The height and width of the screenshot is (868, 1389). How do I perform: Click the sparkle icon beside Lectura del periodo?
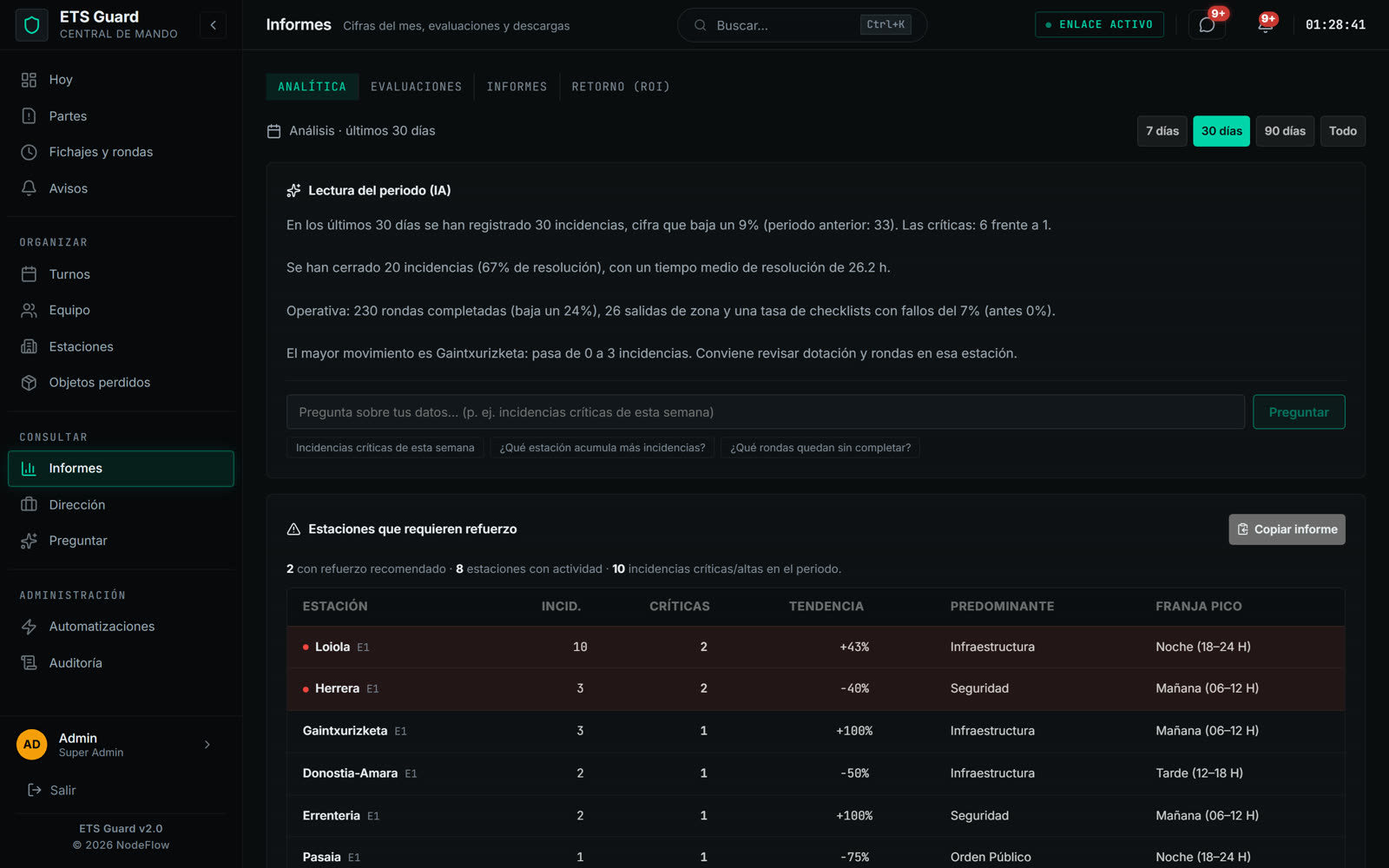[x=293, y=190]
